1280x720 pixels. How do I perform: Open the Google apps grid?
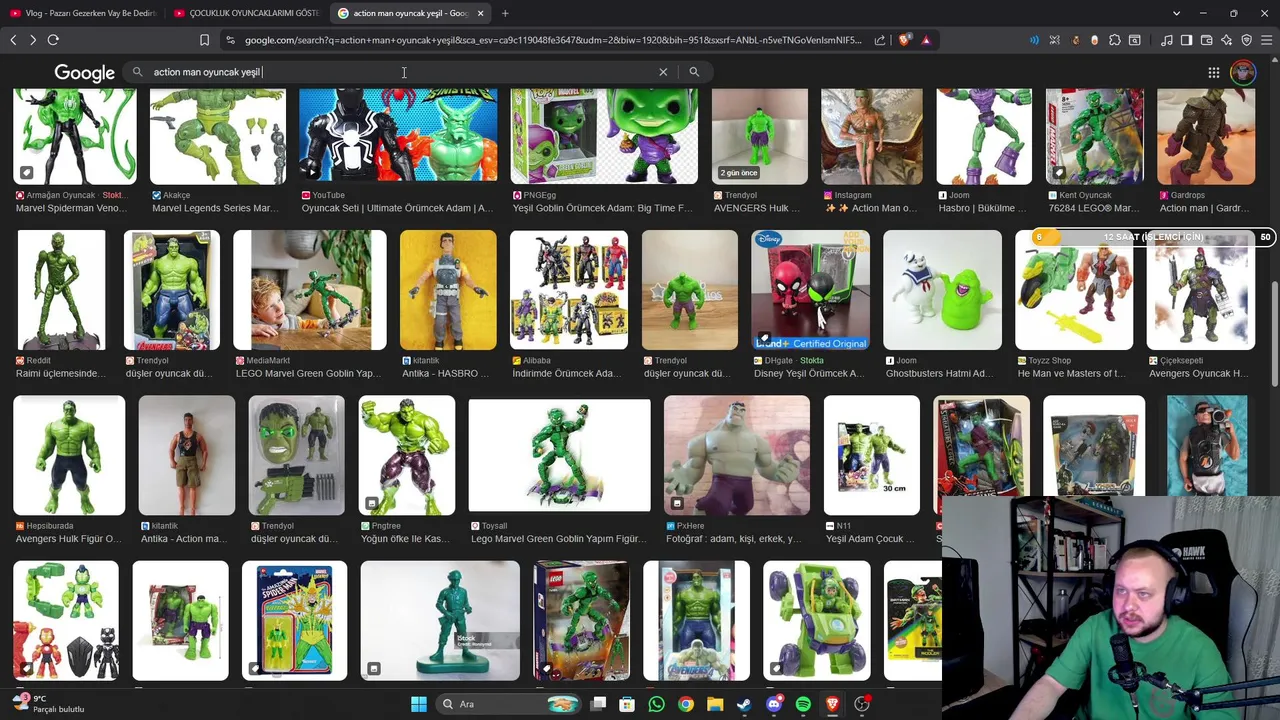click(1214, 72)
